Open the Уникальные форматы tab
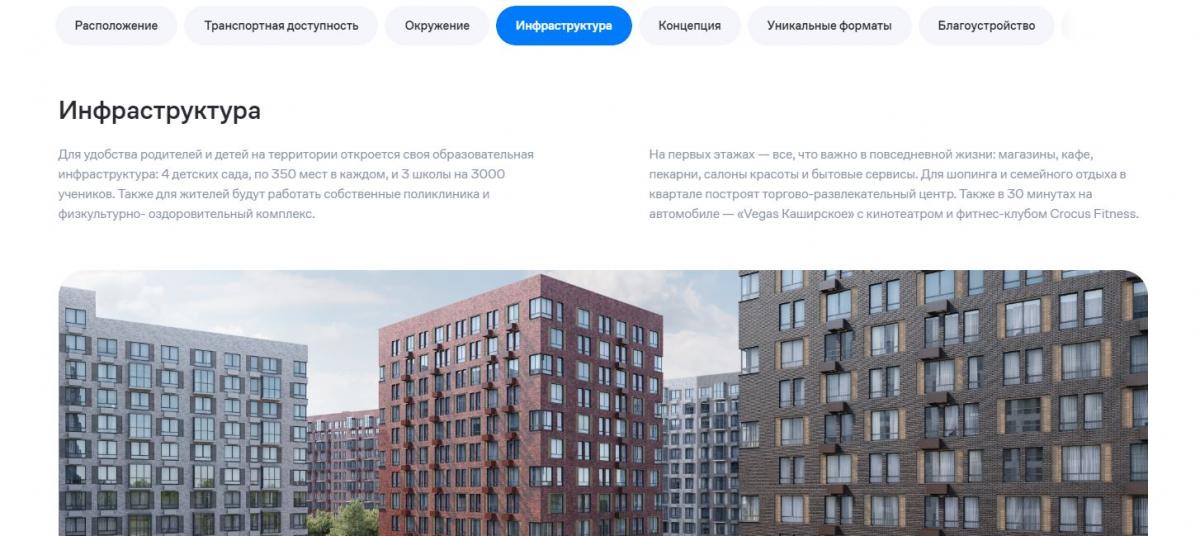This screenshot has height=536, width=1200. (x=829, y=25)
